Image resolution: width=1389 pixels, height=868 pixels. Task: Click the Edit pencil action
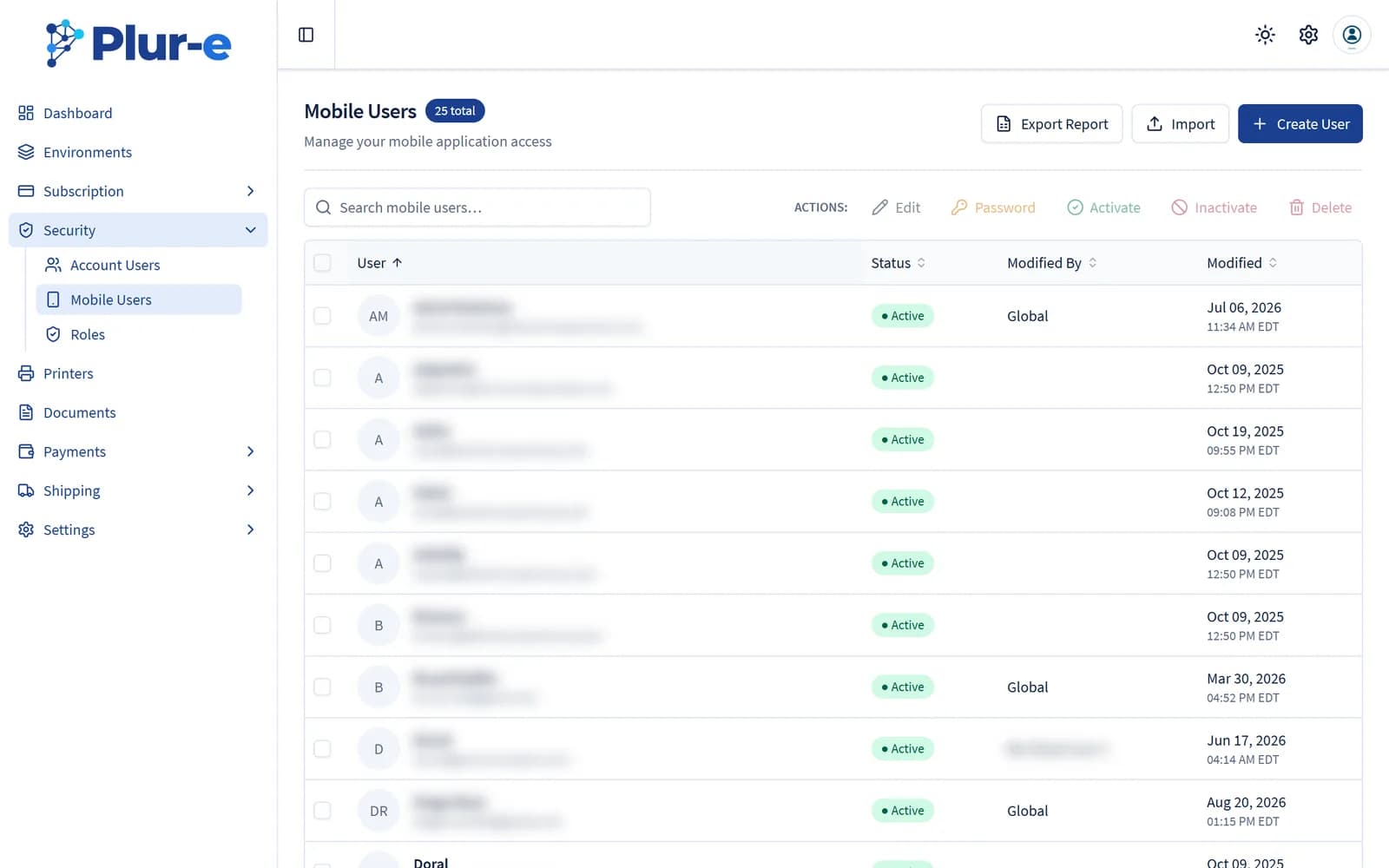pos(896,207)
